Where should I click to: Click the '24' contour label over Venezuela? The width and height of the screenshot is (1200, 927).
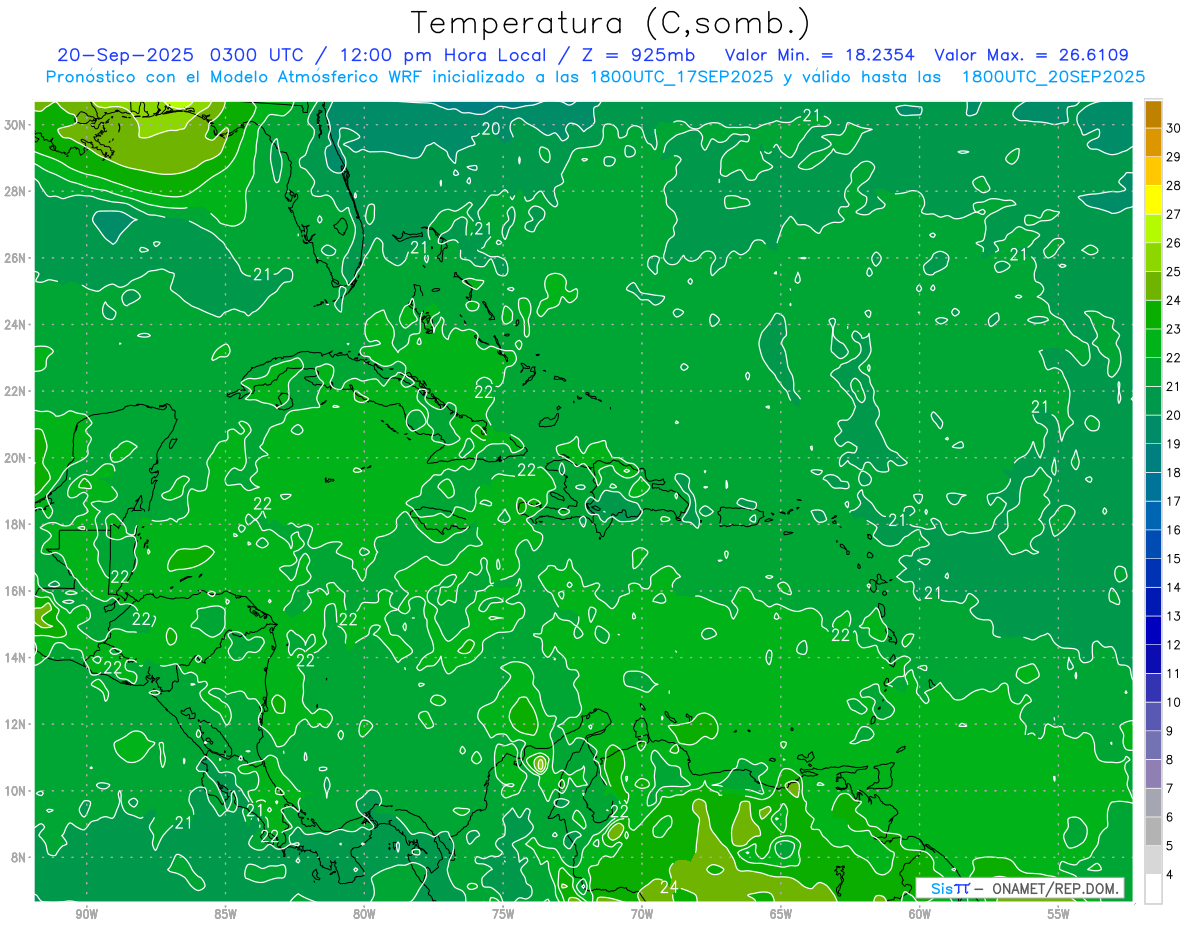pyautogui.click(x=669, y=886)
